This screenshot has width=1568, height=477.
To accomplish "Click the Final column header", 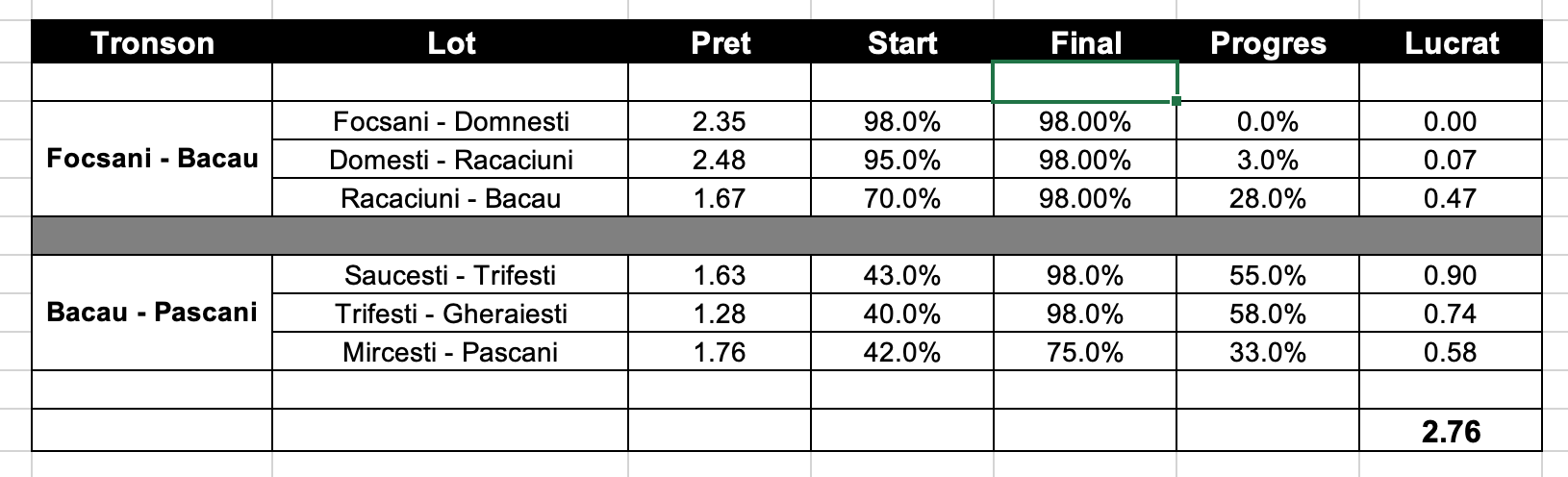I will coord(1085,43).
